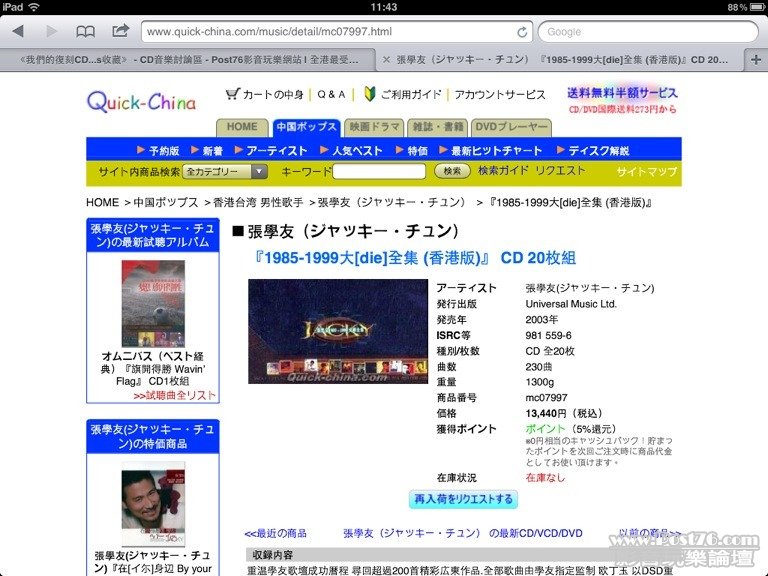Open >>試聴曲全リスト link
The width and height of the screenshot is (768, 576).
click(x=174, y=395)
